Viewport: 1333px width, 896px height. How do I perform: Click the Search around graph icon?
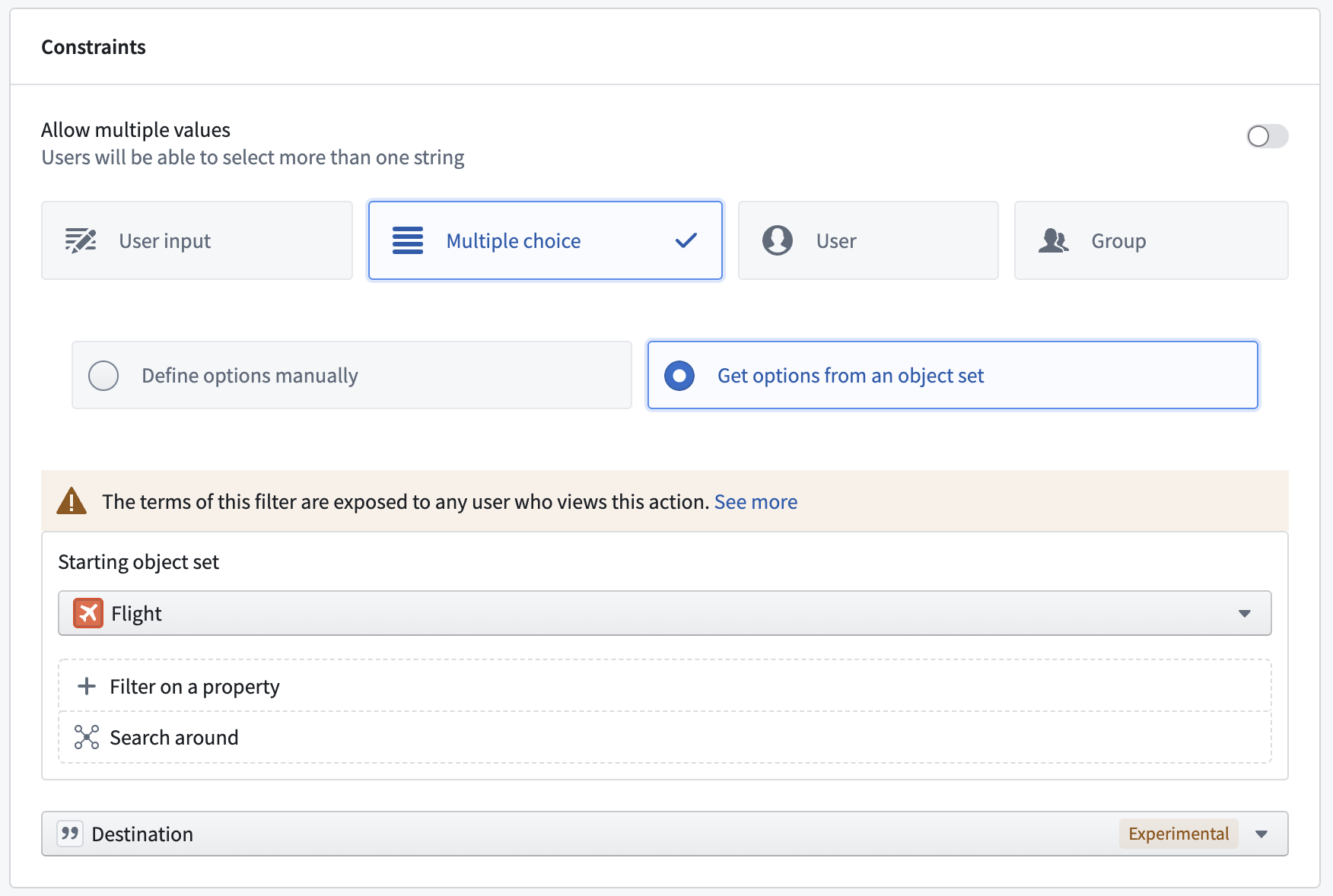click(87, 737)
